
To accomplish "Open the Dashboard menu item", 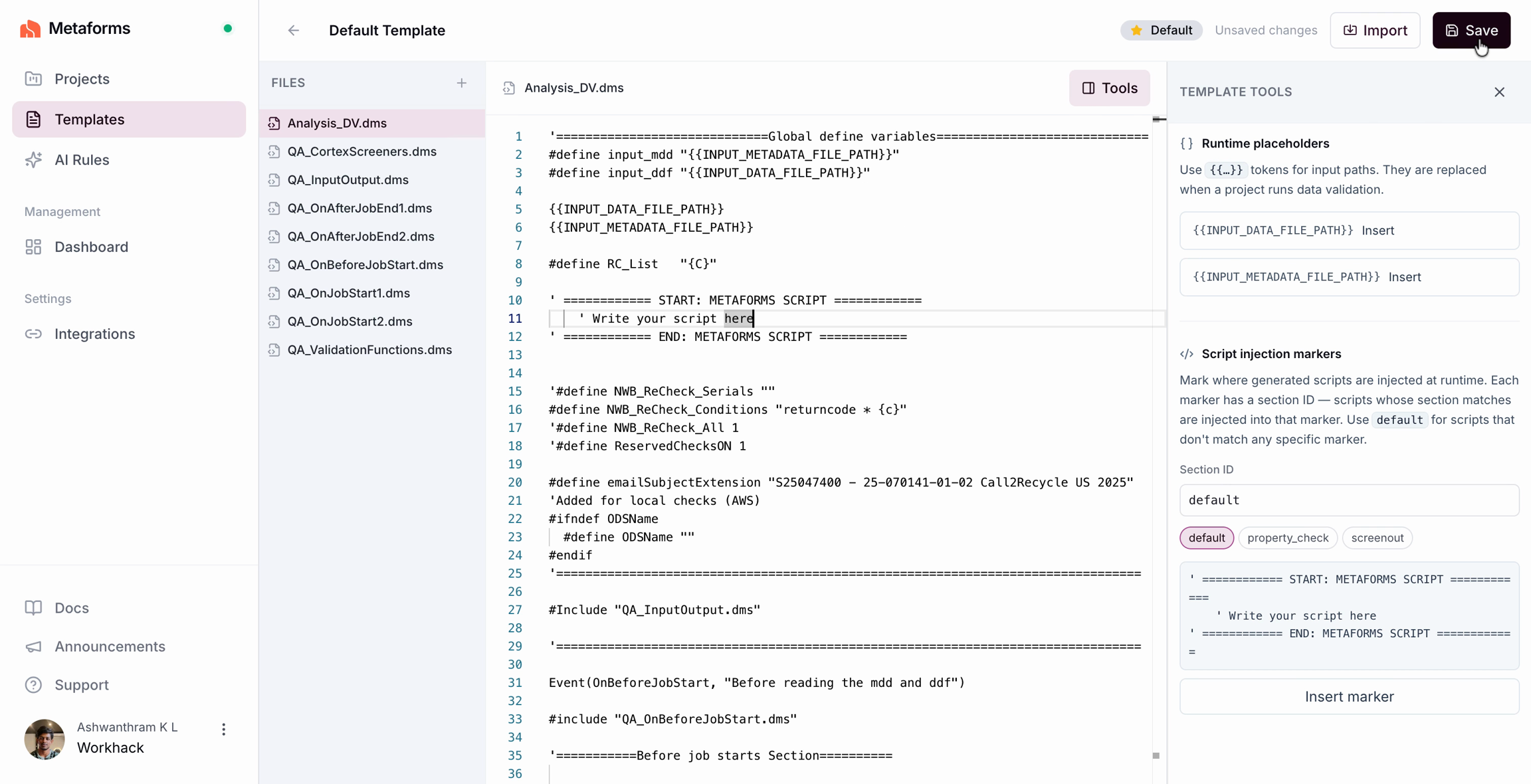I will click(x=91, y=247).
